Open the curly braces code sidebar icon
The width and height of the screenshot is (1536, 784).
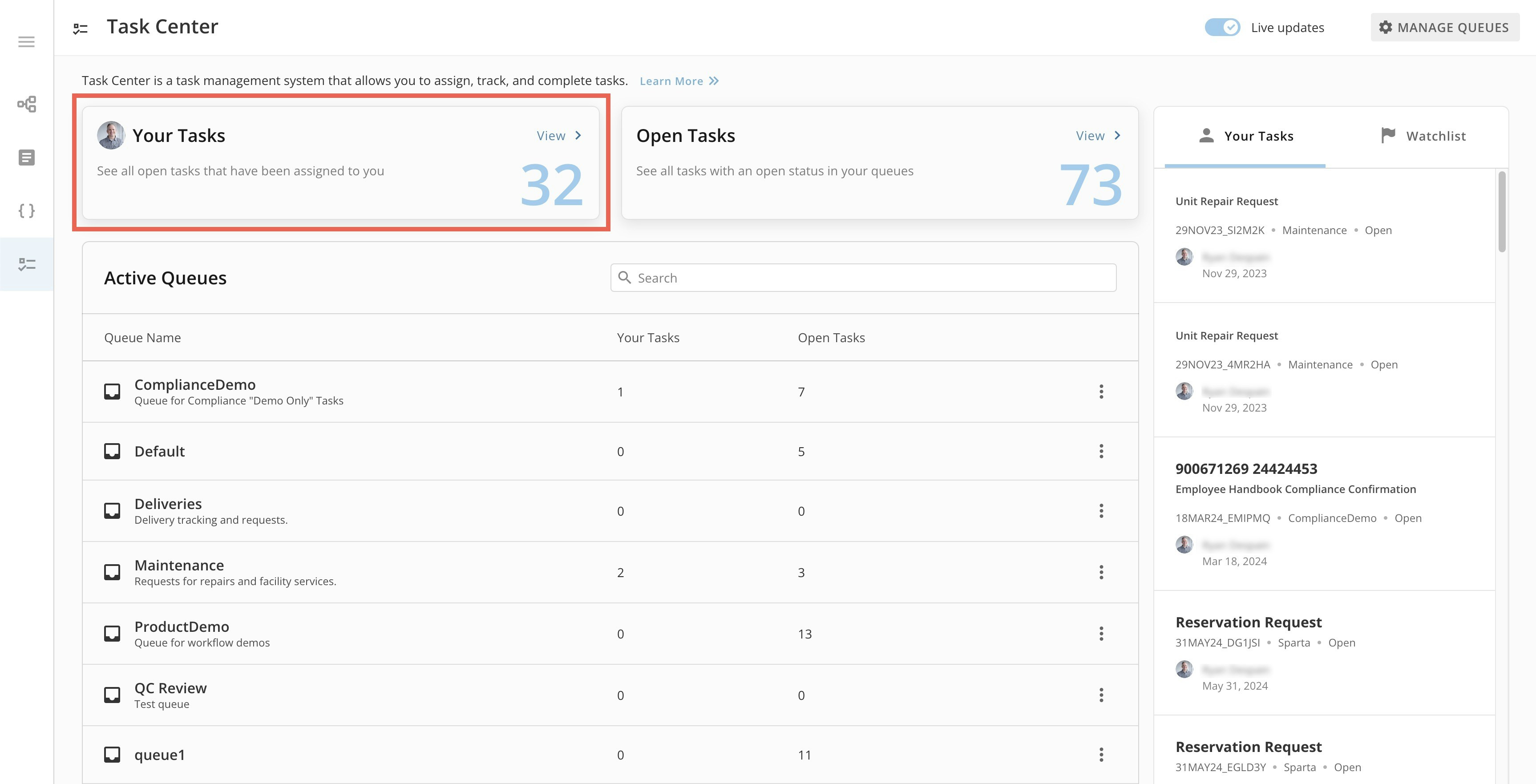26,210
